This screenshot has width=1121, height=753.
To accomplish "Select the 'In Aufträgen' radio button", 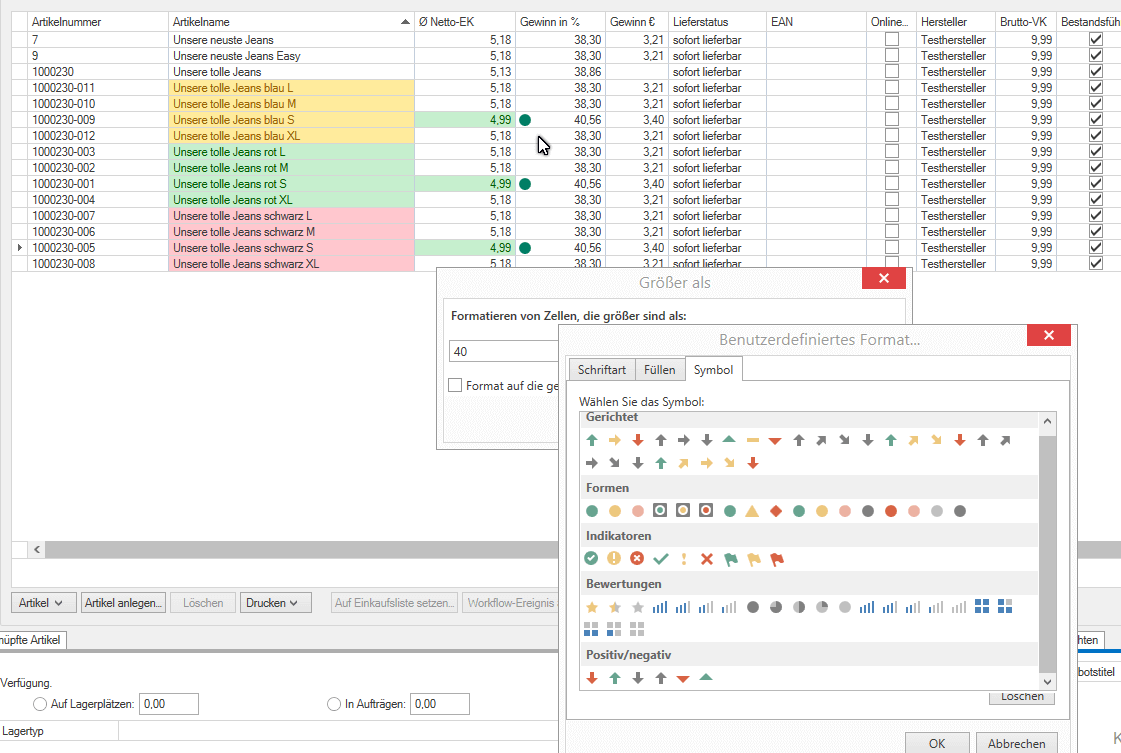I will pyautogui.click(x=334, y=704).
